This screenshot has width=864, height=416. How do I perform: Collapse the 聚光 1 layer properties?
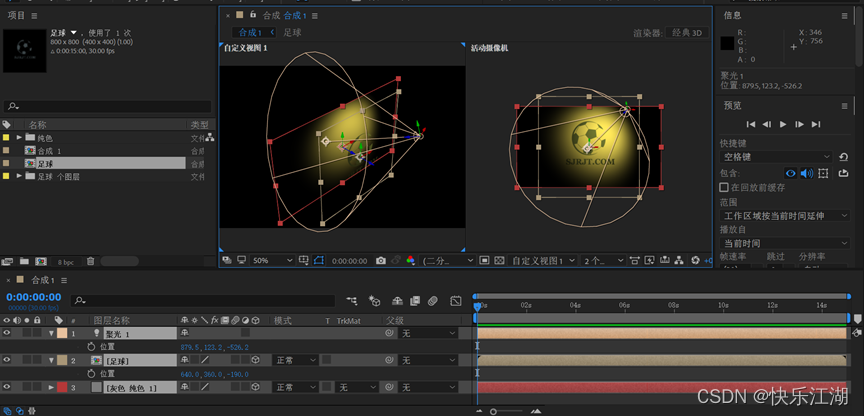(52, 333)
